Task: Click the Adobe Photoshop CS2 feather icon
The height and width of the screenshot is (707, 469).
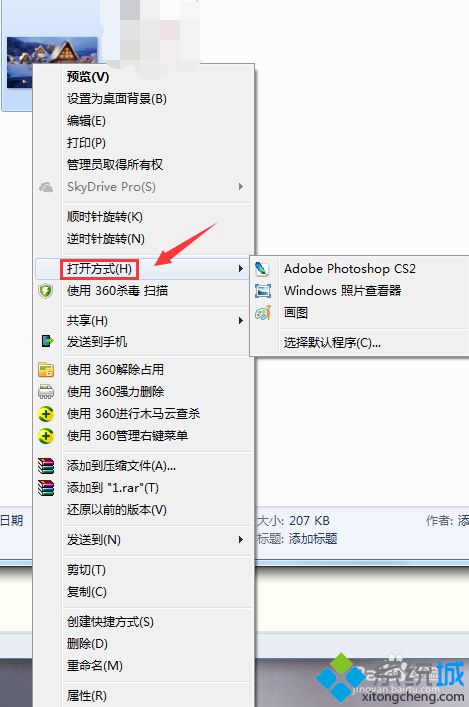Action: click(x=262, y=269)
